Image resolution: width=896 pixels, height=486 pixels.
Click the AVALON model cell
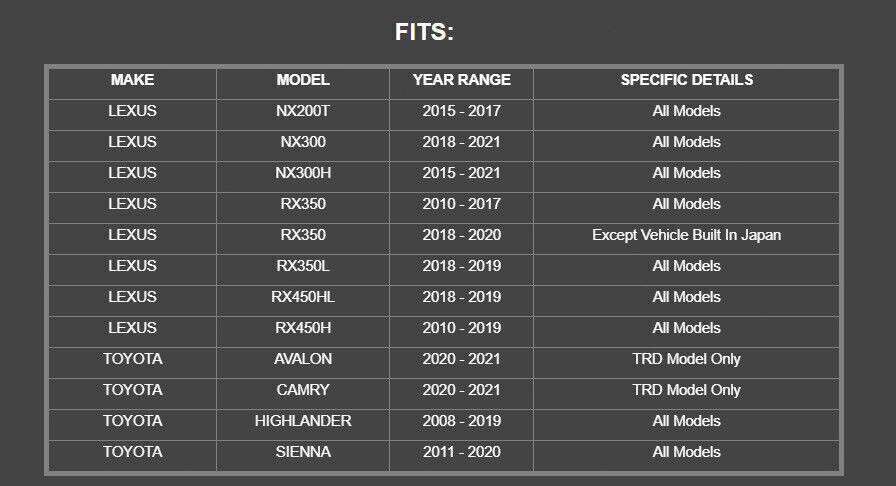302,359
